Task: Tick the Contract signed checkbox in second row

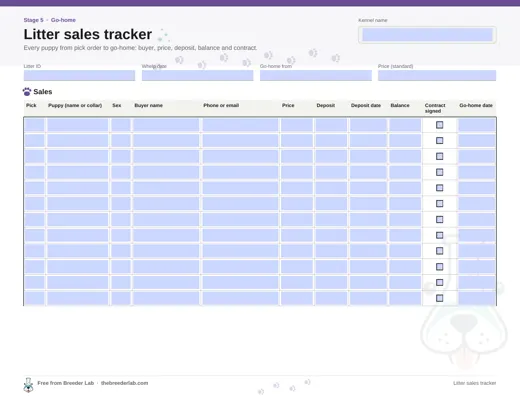Action: 440,141
